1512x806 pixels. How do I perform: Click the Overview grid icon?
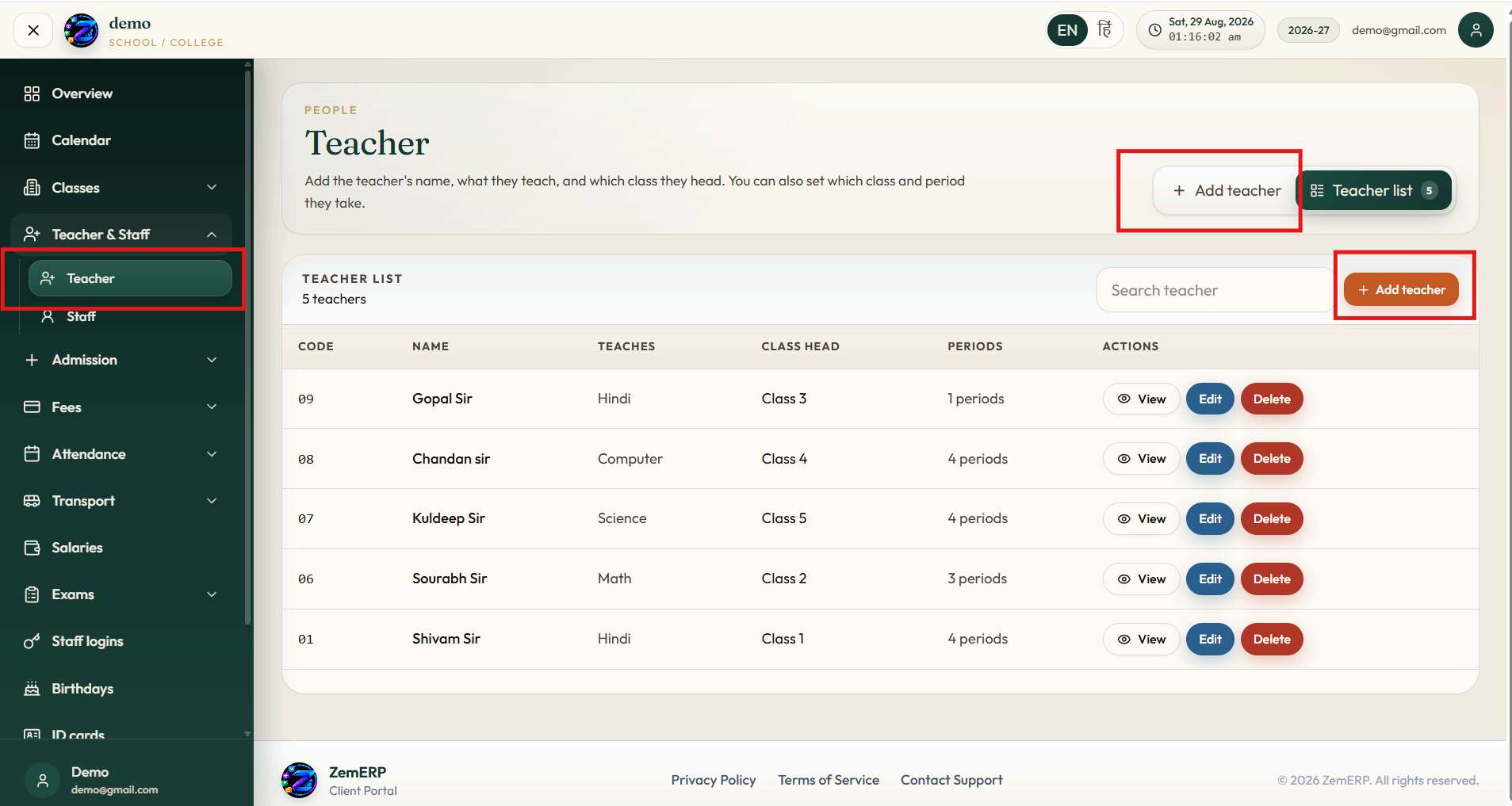pos(32,94)
